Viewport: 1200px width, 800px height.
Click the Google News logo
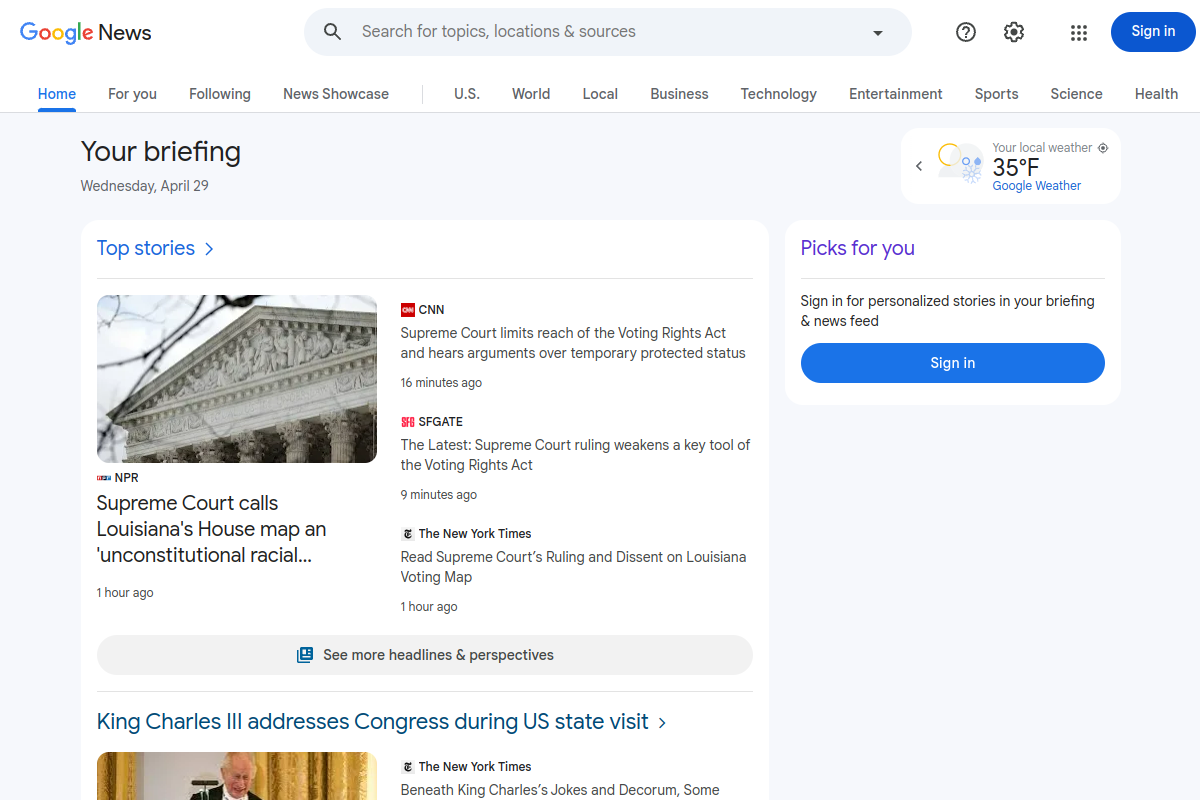click(86, 32)
